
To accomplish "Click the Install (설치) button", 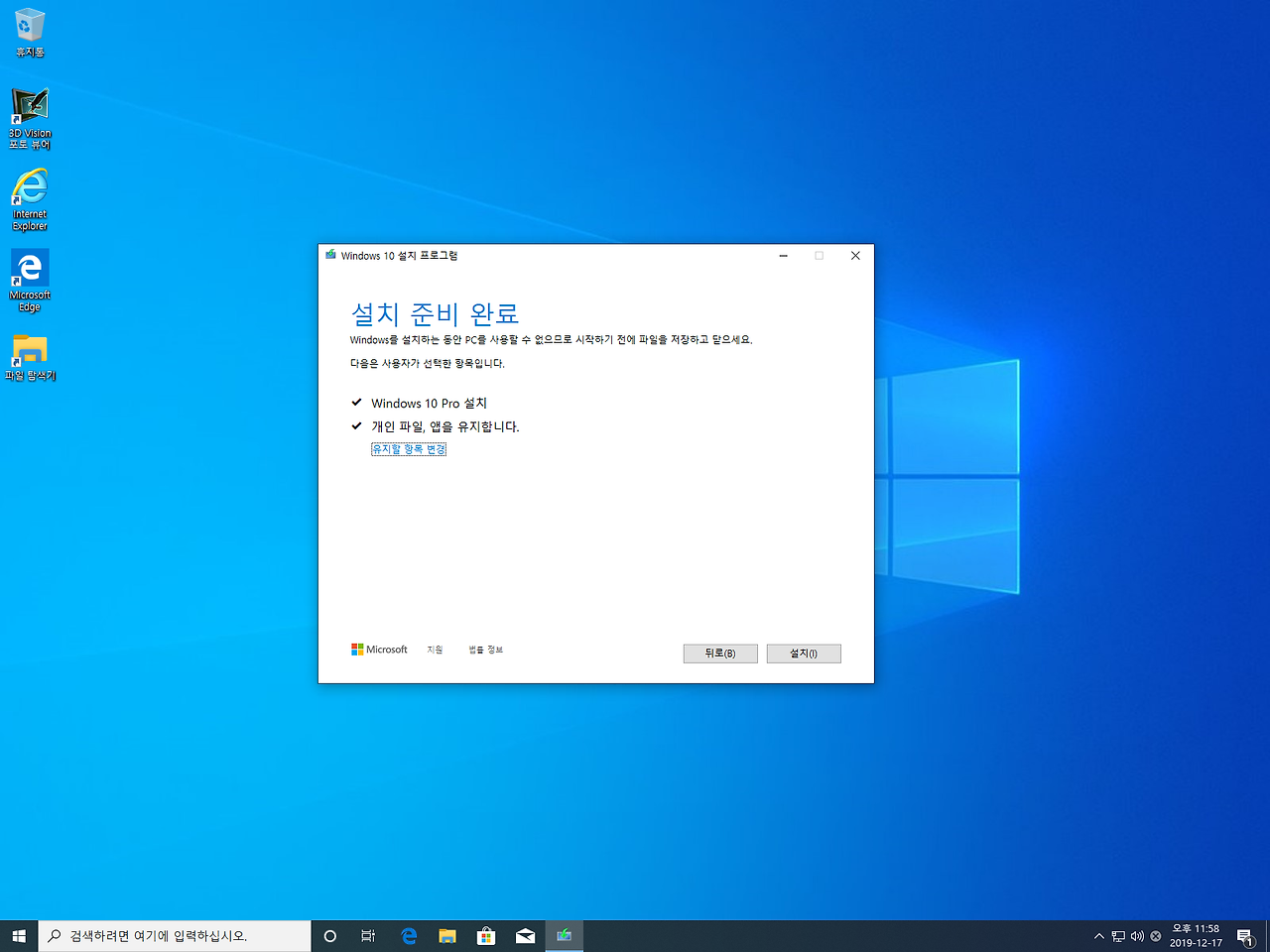I will pyautogui.click(x=804, y=654).
